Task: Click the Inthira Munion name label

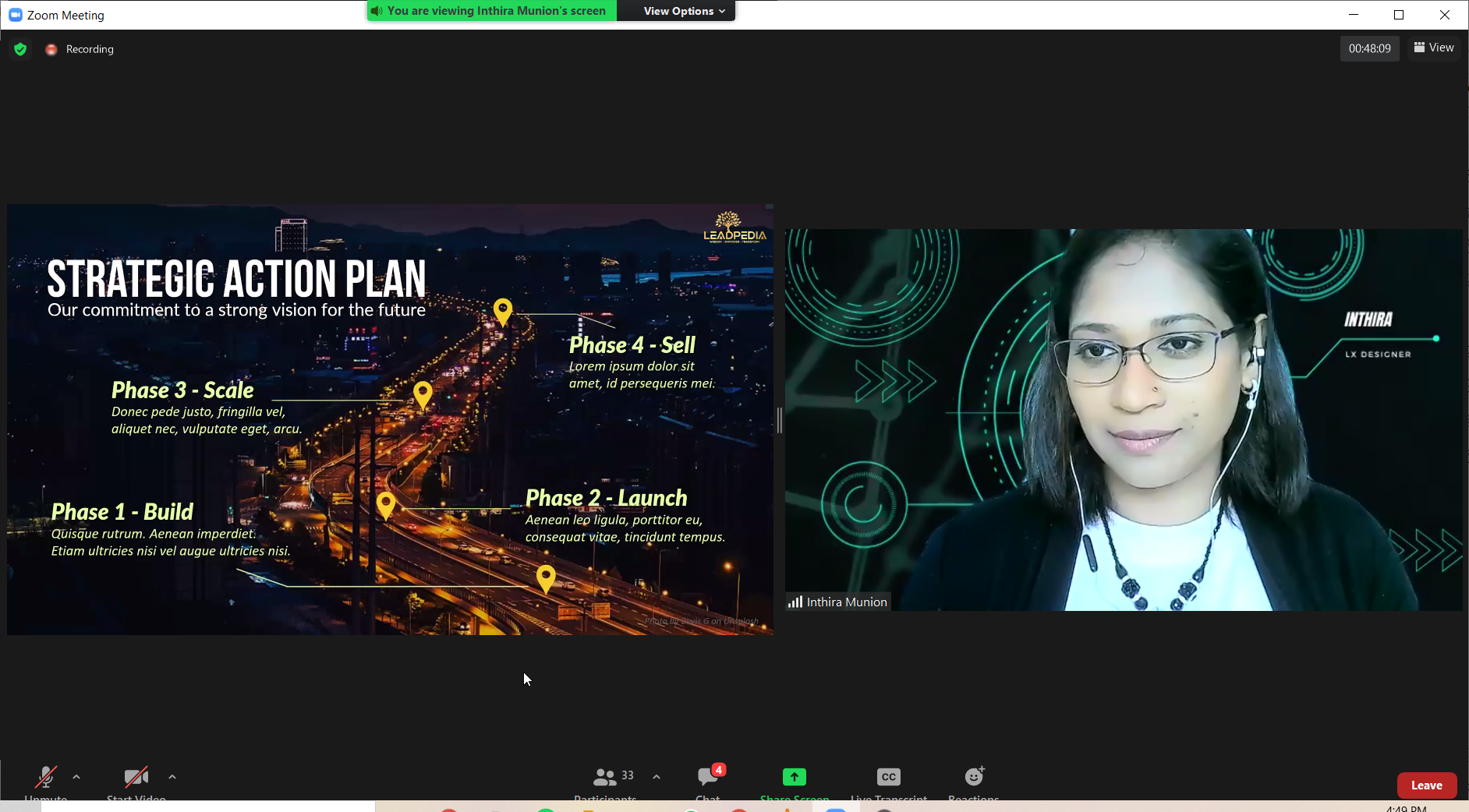Action: [x=847, y=602]
